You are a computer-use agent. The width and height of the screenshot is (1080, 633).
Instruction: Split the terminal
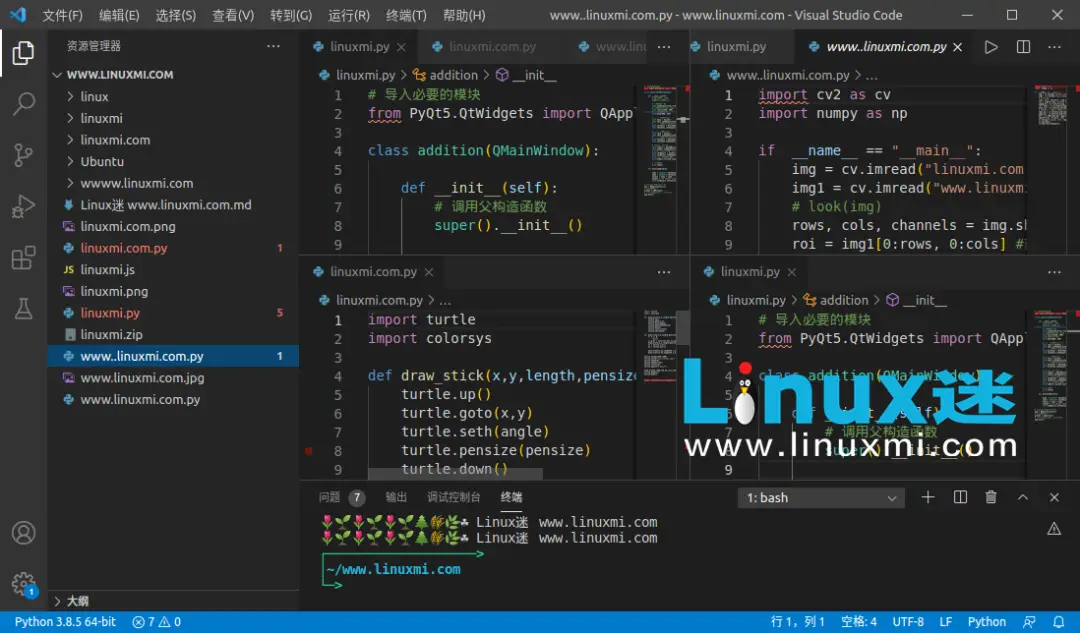960,497
